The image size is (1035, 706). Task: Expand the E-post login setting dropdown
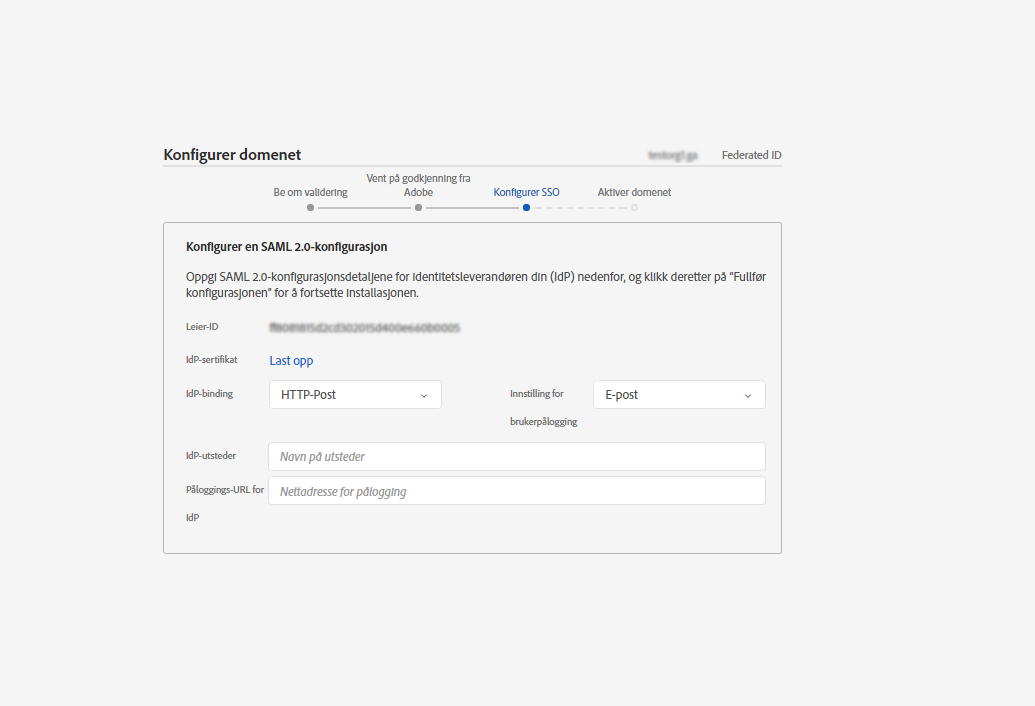(679, 395)
